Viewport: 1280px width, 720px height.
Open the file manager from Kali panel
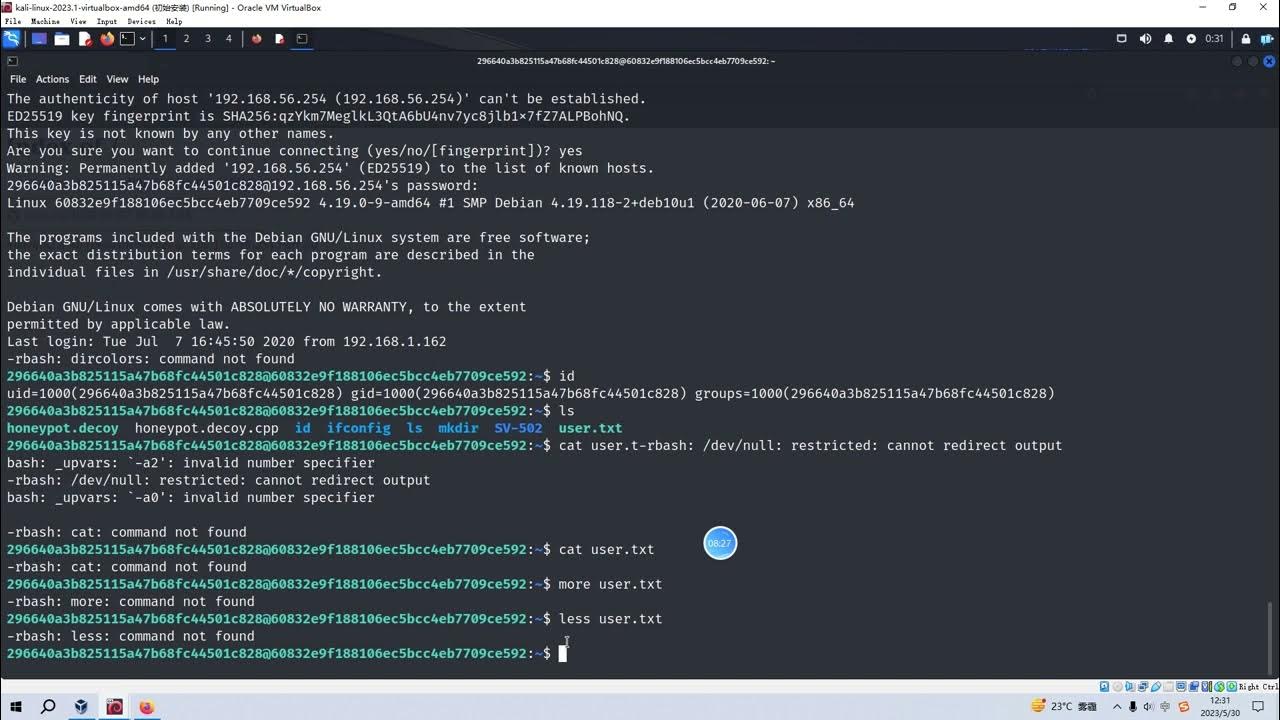pyautogui.click(x=62, y=39)
